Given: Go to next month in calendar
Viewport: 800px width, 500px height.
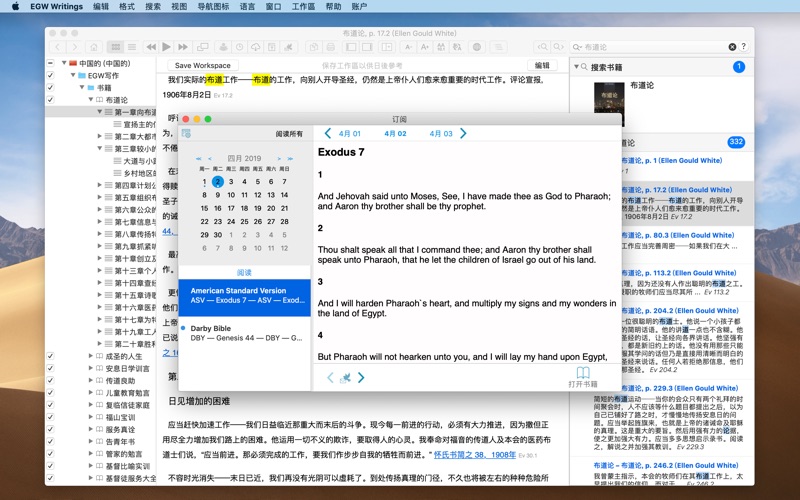Looking at the screenshot, I should [x=279, y=159].
